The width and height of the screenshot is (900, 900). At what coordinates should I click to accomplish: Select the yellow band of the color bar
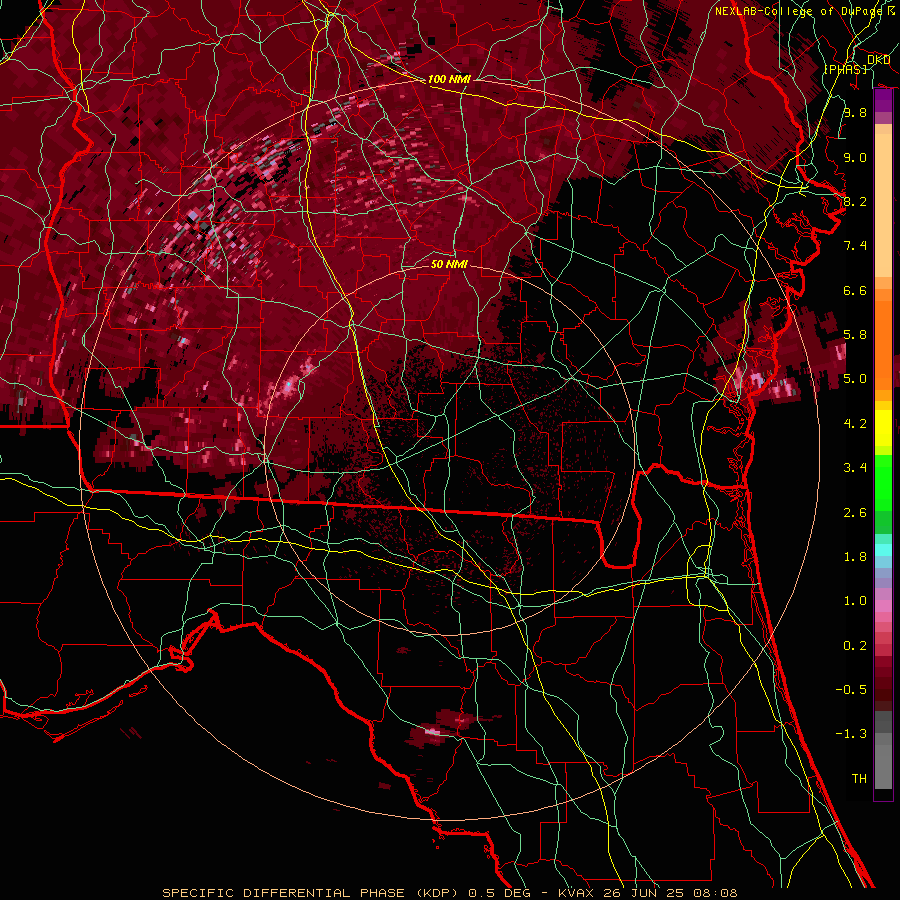[883, 428]
